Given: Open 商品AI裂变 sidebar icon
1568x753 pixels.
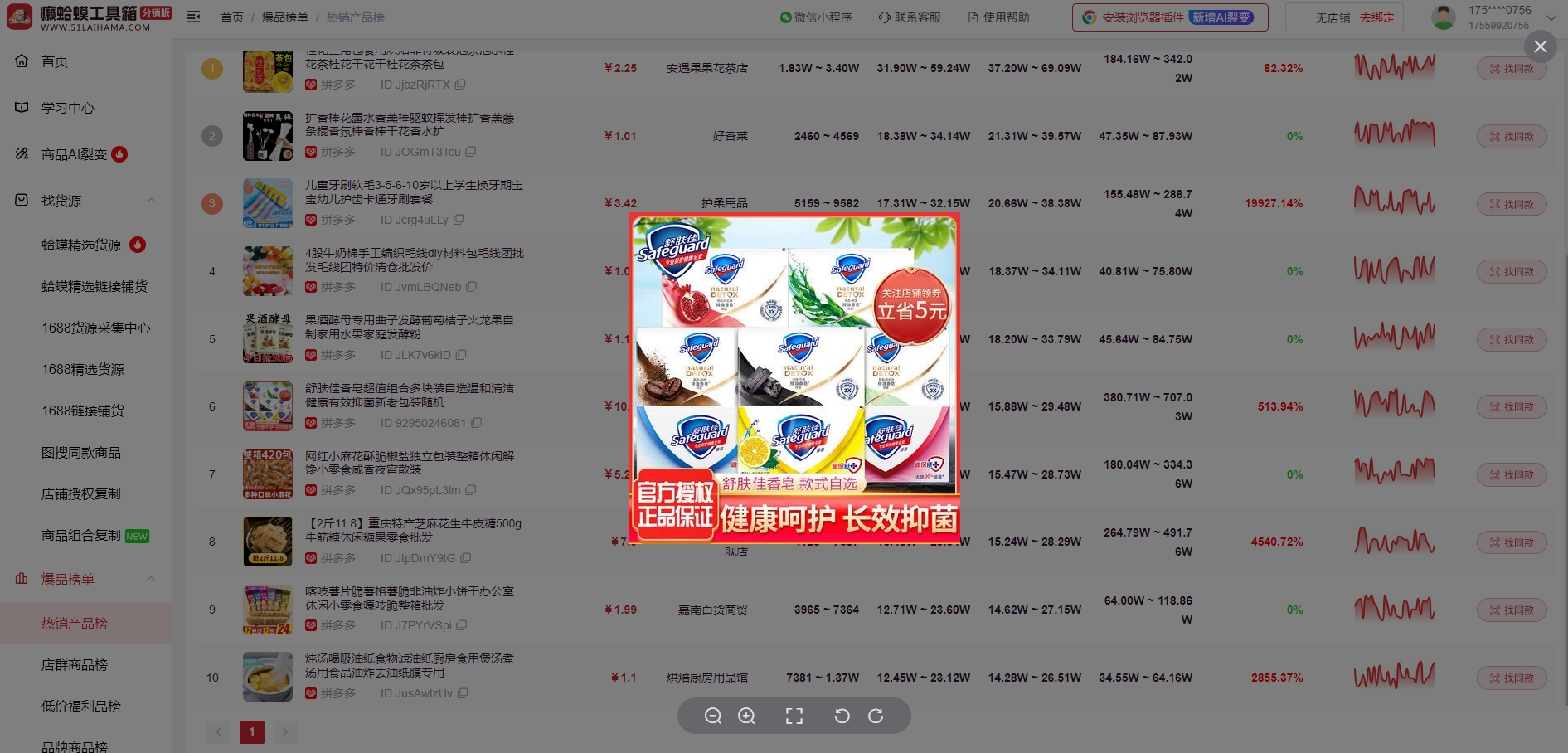Looking at the screenshot, I should tap(22, 154).
